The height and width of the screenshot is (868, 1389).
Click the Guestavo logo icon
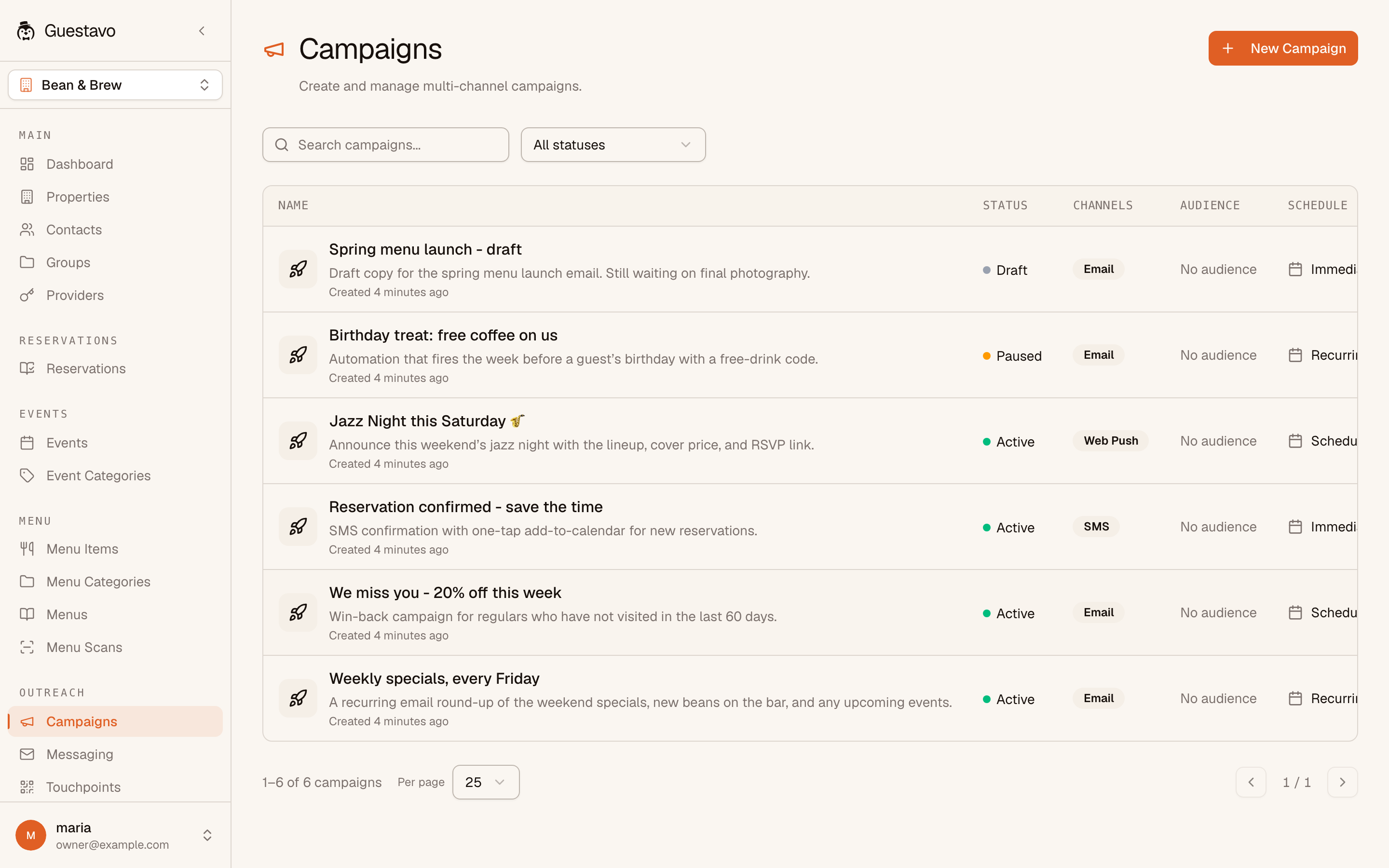(26, 31)
